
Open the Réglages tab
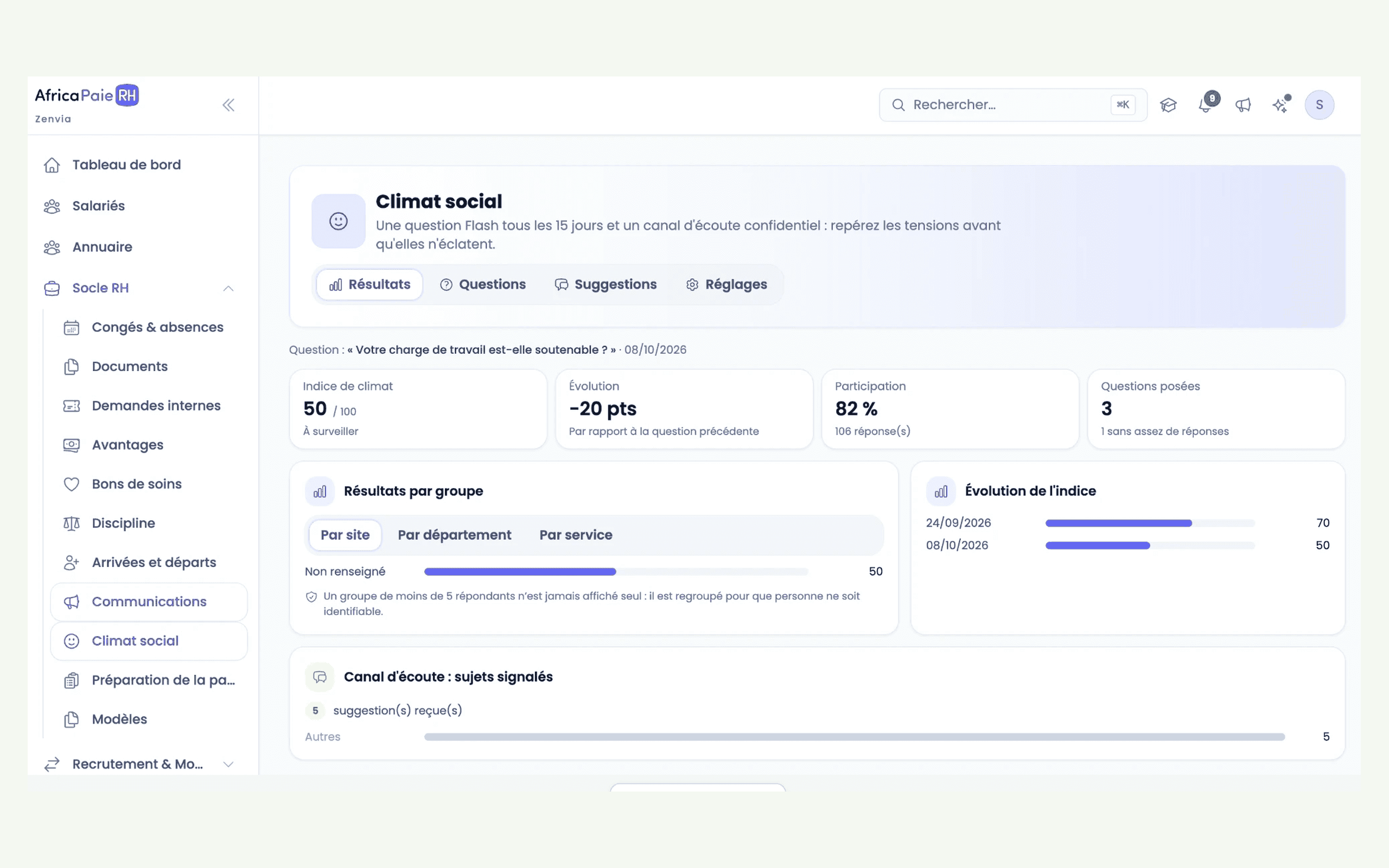727,285
